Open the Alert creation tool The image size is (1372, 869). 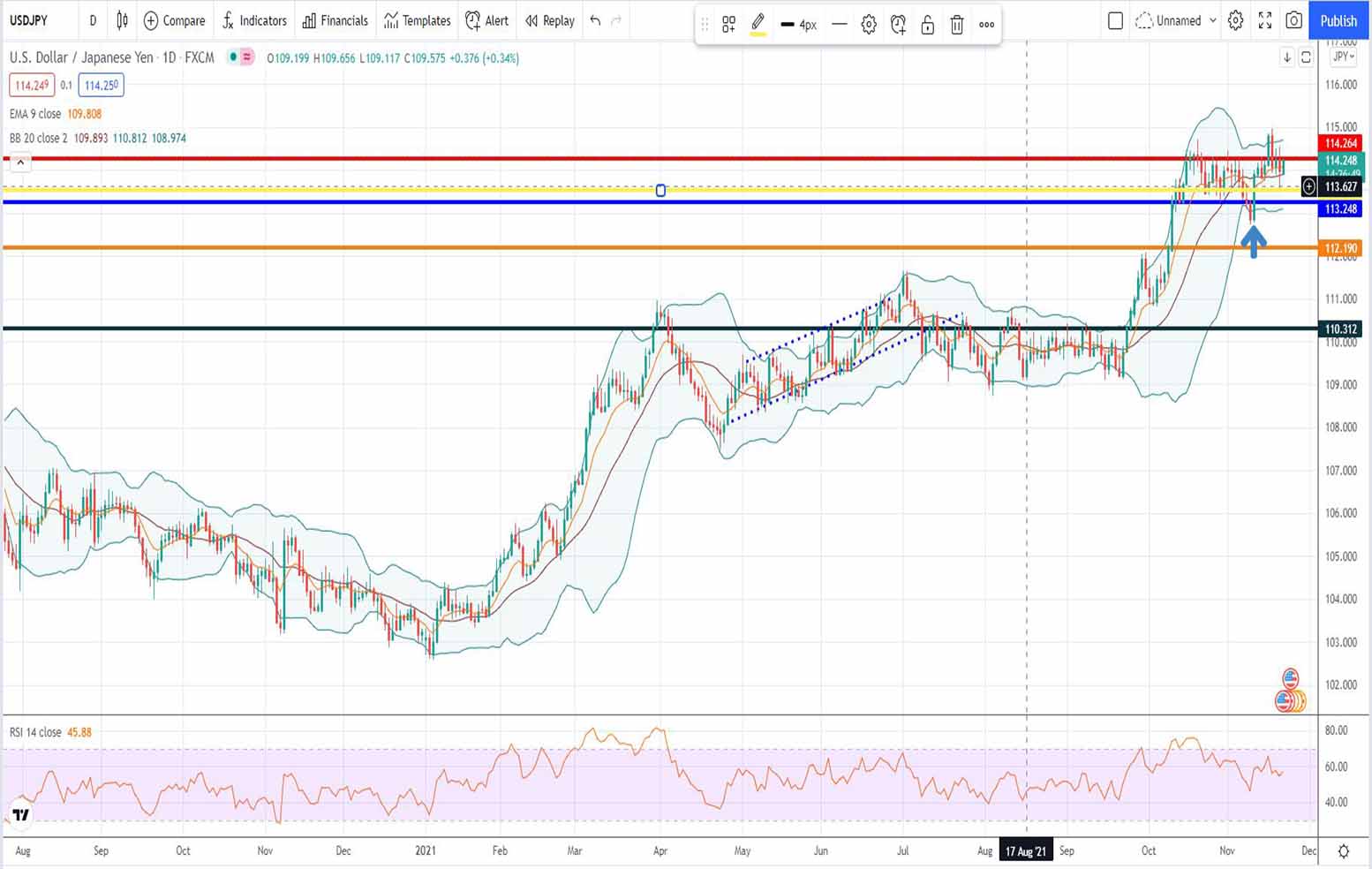point(486,20)
